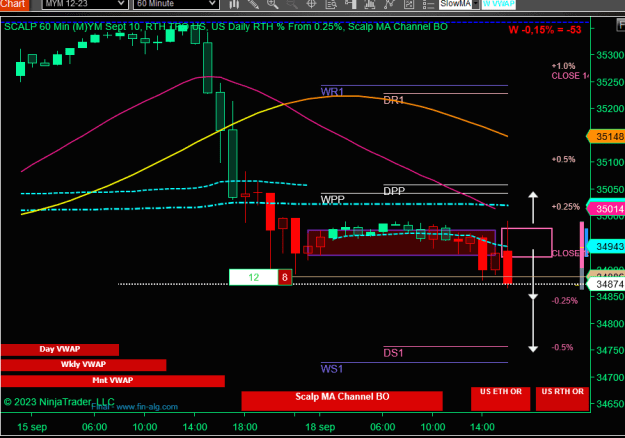This screenshot has width=625, height=438.
Task: Click the red 8 counter box
Action: [x=285, y=277]
